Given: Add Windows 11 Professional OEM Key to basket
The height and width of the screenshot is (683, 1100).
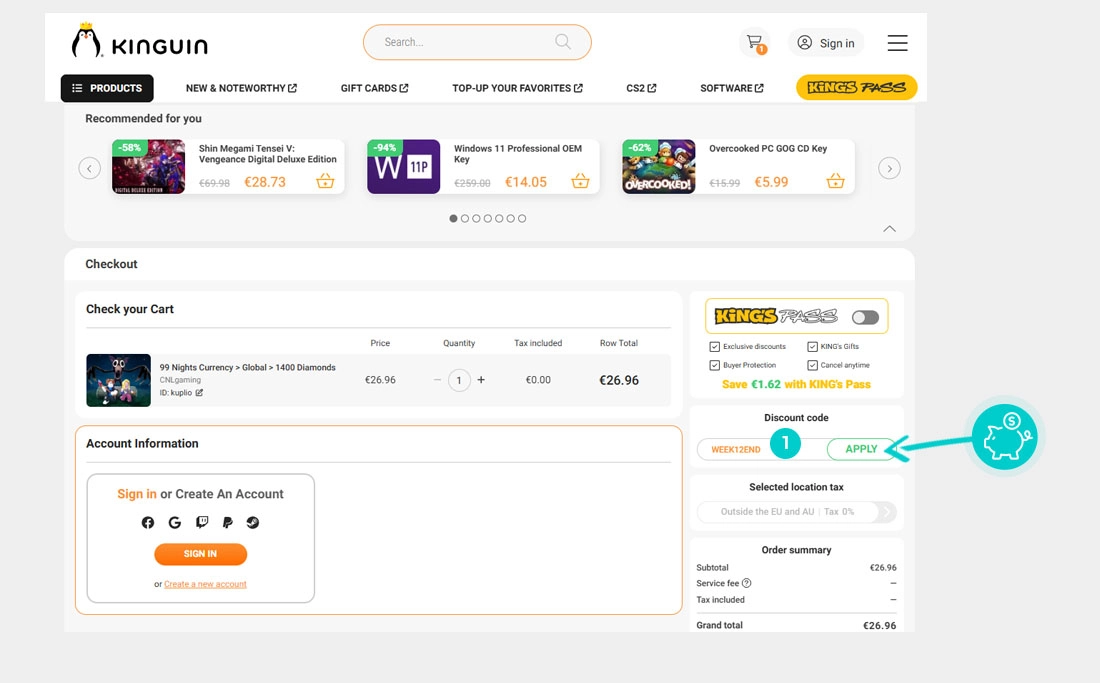Looking at the screenshot, I should click(580, 181).
